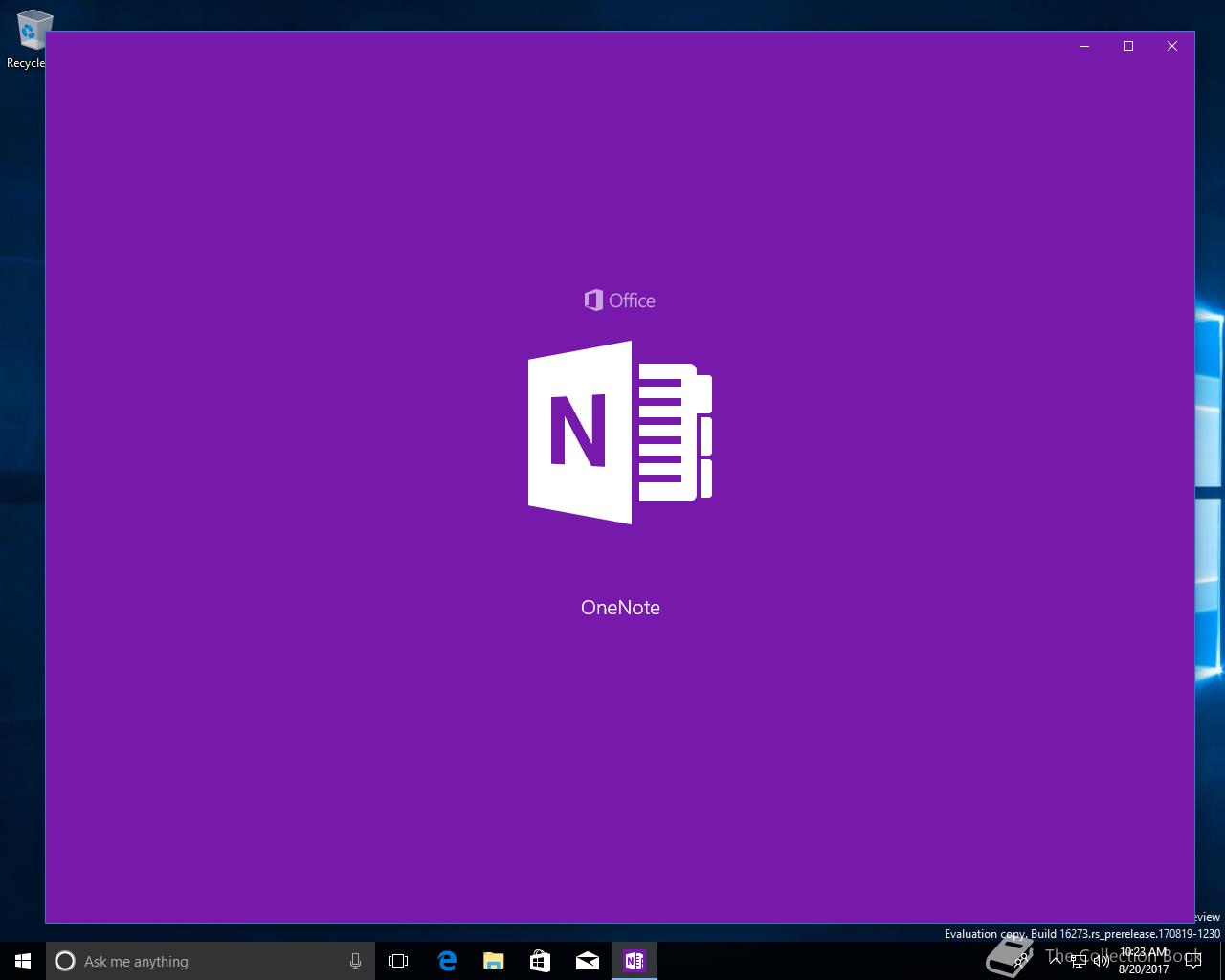The height and width of the screenshot is (980, 1225).
Task: Close the OneNote window
Action: 1172,46
